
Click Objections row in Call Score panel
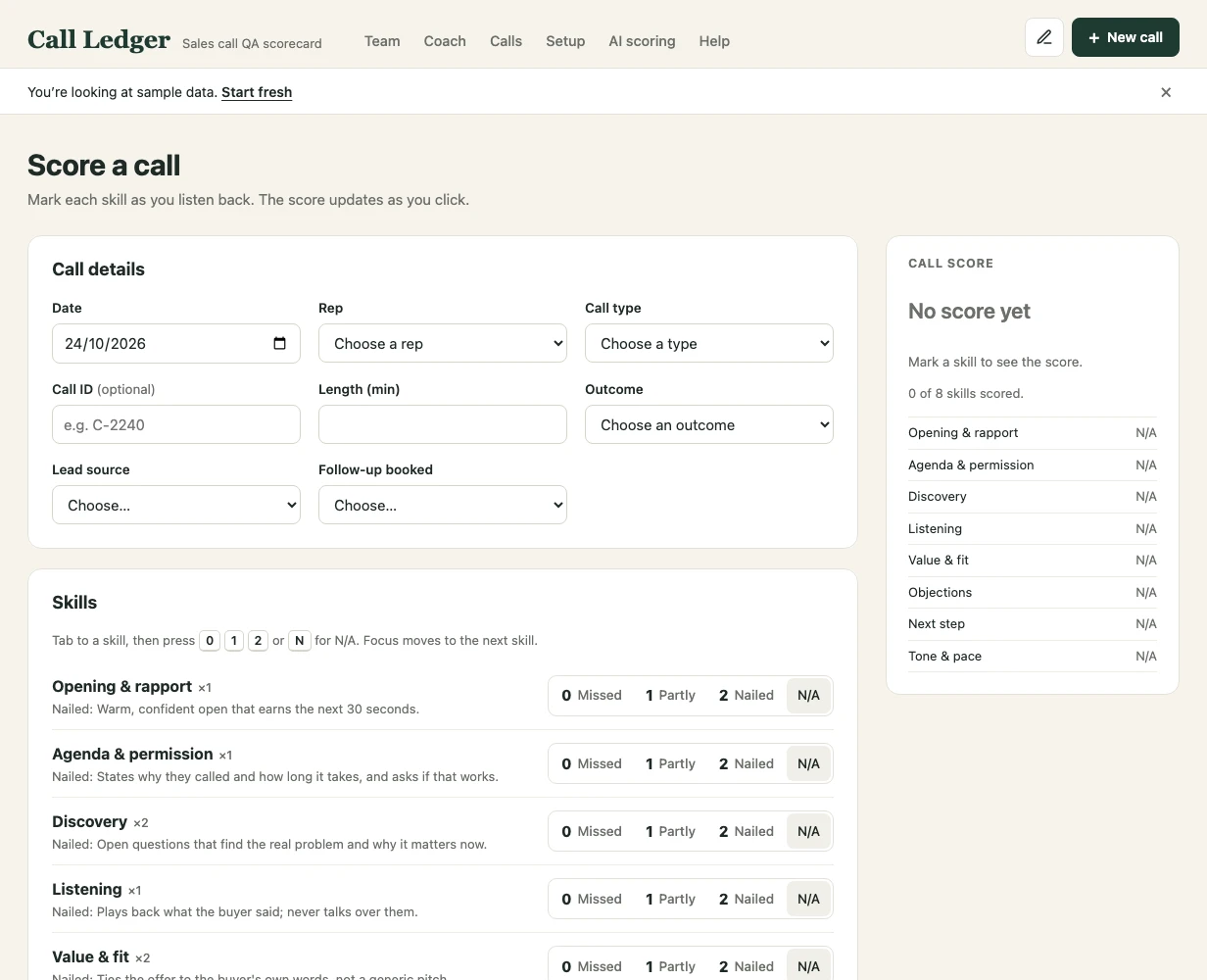click(1033, 592)
